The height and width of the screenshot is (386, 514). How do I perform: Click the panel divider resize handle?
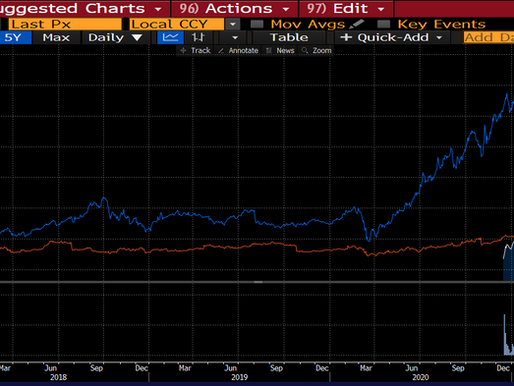point(258,282)
